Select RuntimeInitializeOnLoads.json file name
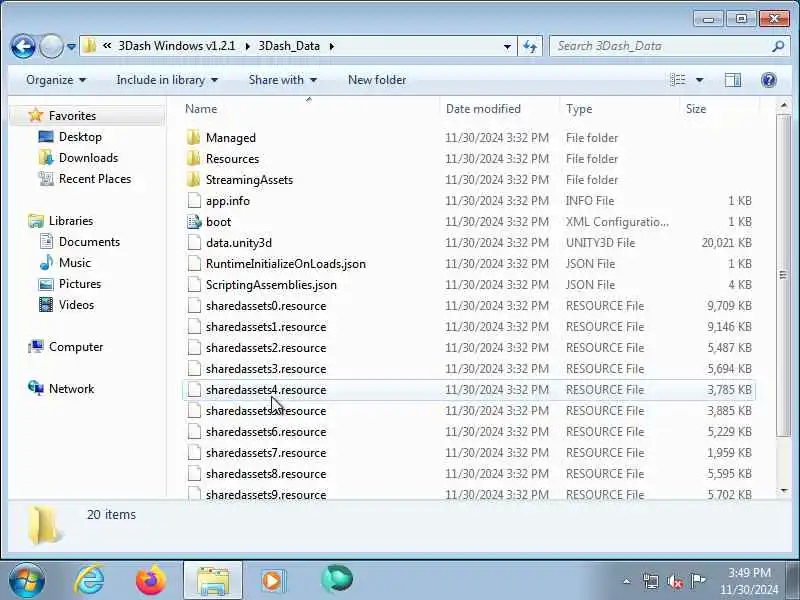The image size is (800, 600). click(x=286, y=264)
